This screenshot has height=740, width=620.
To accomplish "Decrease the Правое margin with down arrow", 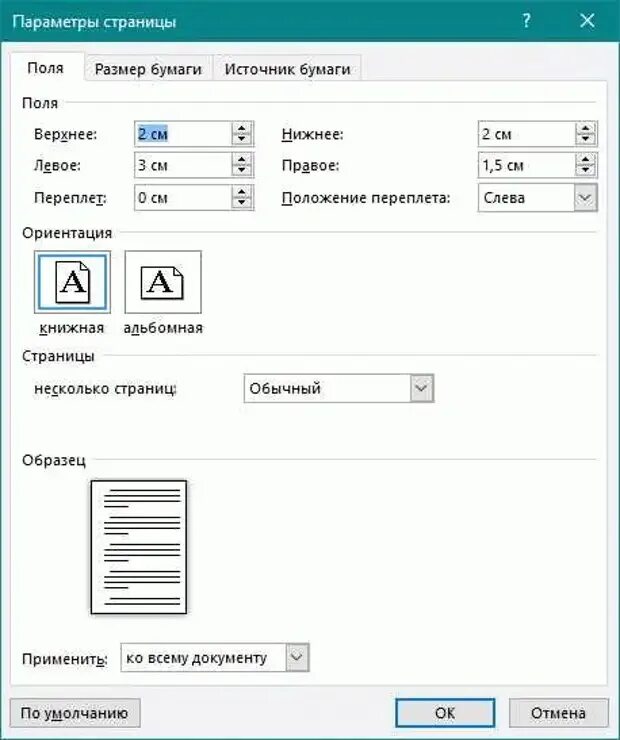I will tap(586, 171).
